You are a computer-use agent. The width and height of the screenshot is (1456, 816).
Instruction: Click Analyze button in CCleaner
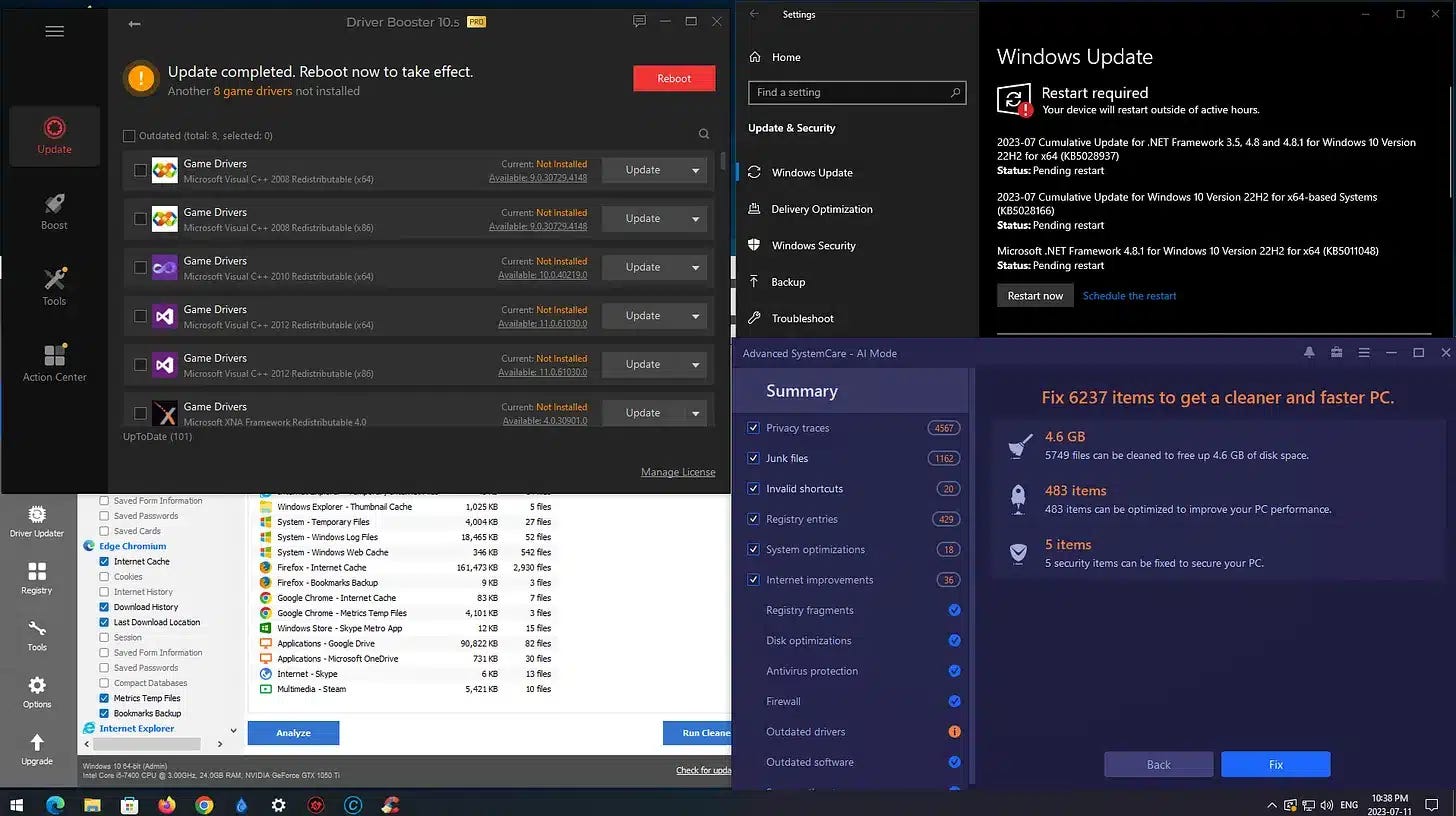point(293,733)
